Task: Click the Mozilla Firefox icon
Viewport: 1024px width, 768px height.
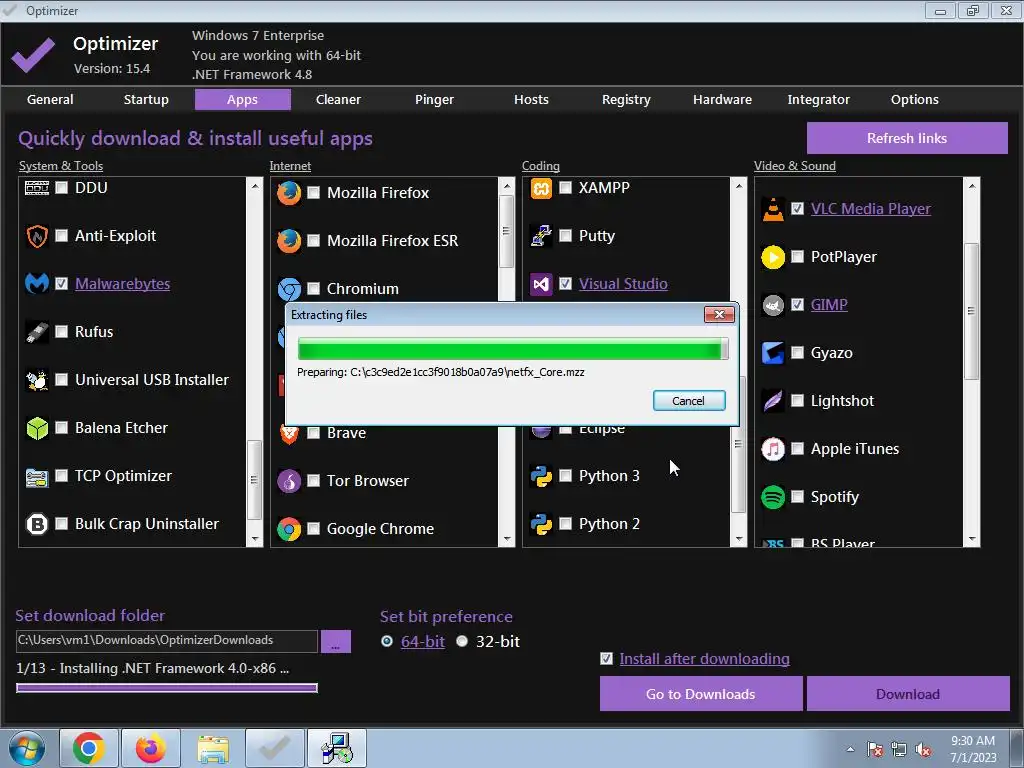Action: (x=289, y=193)
